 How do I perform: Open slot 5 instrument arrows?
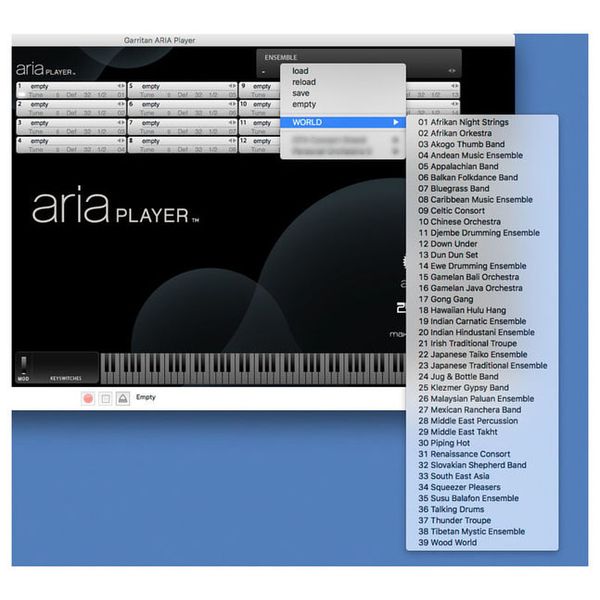pyautogui.click(x=232, y=86)
